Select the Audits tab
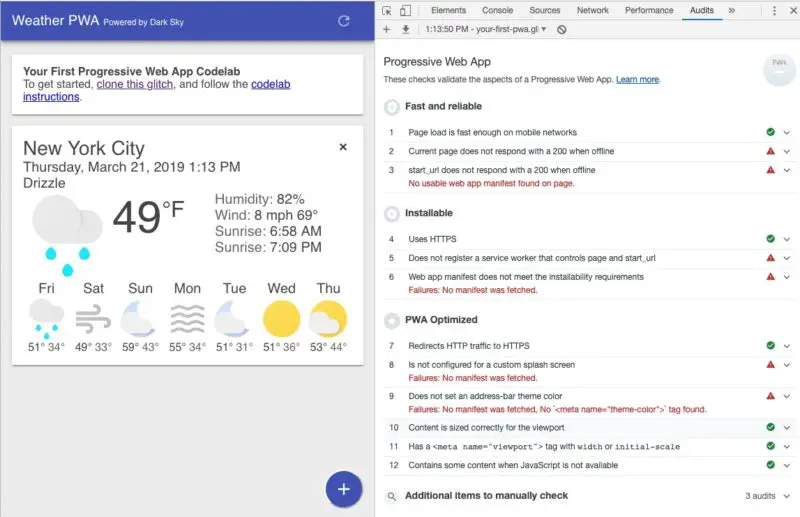The image size is (800, 517). coord(702,10)
